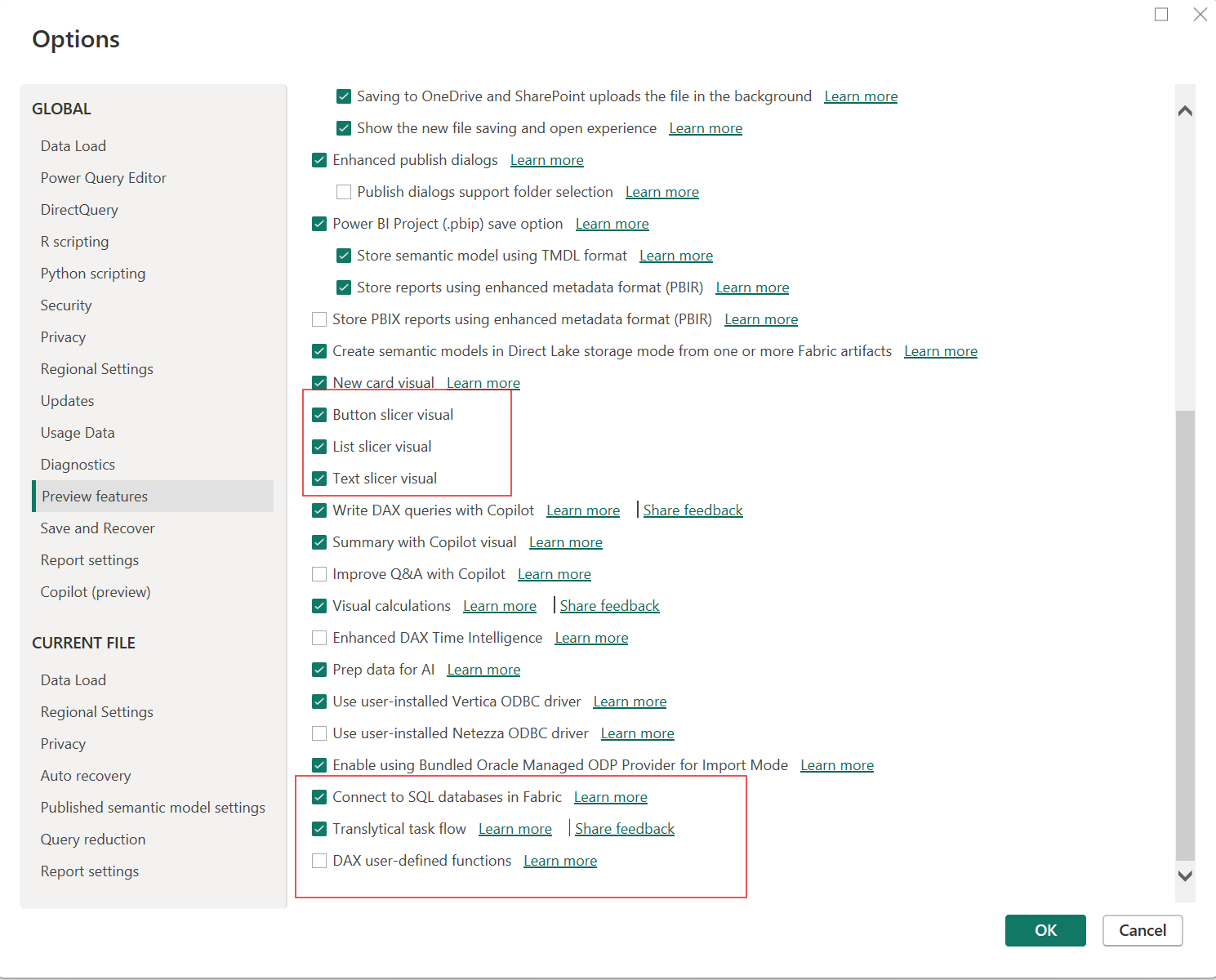Click the scrollbar down arrow
This screenshot has height=980, width=1216.
tap(1185, 876)
